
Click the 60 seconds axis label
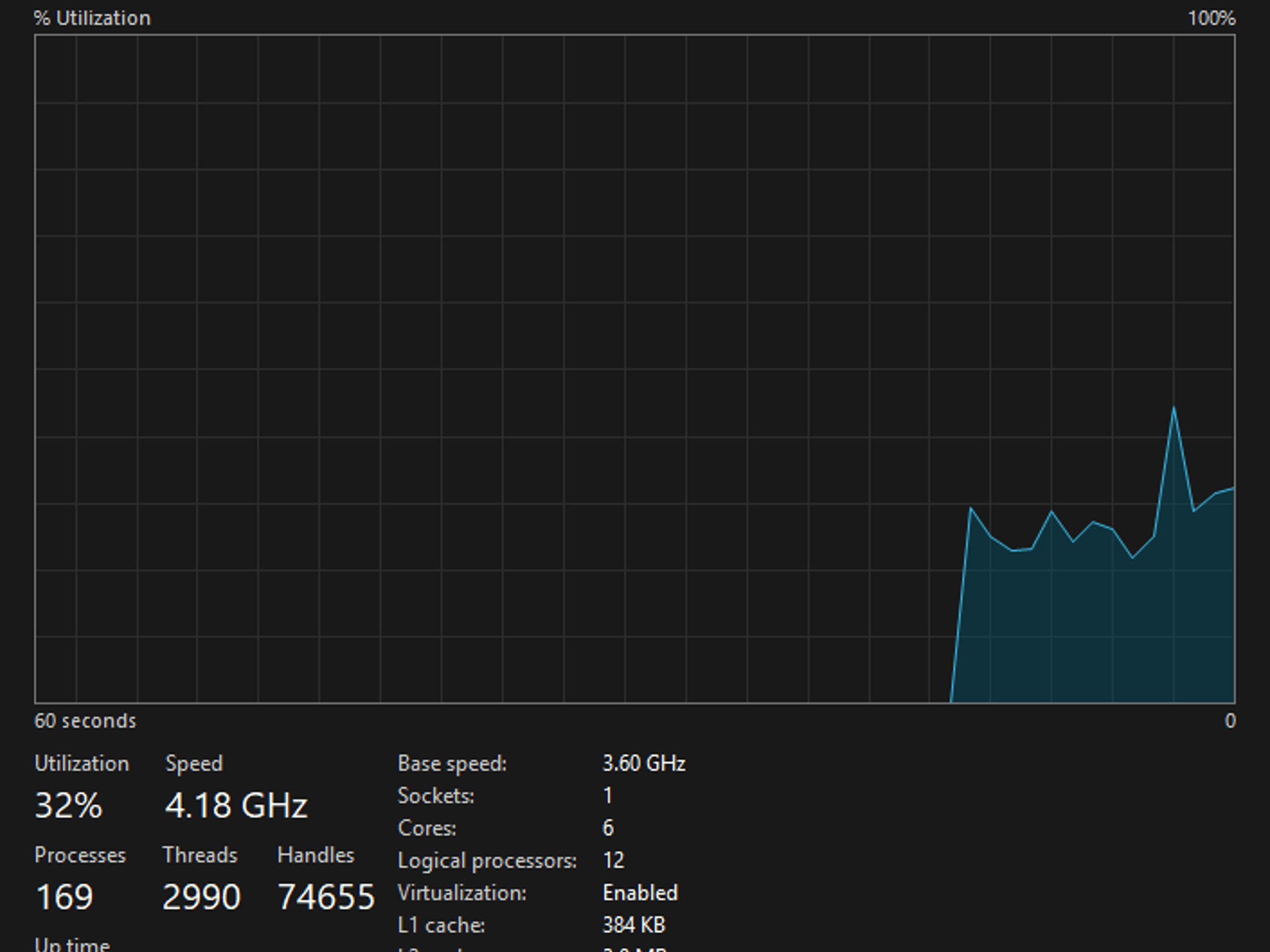85,721
